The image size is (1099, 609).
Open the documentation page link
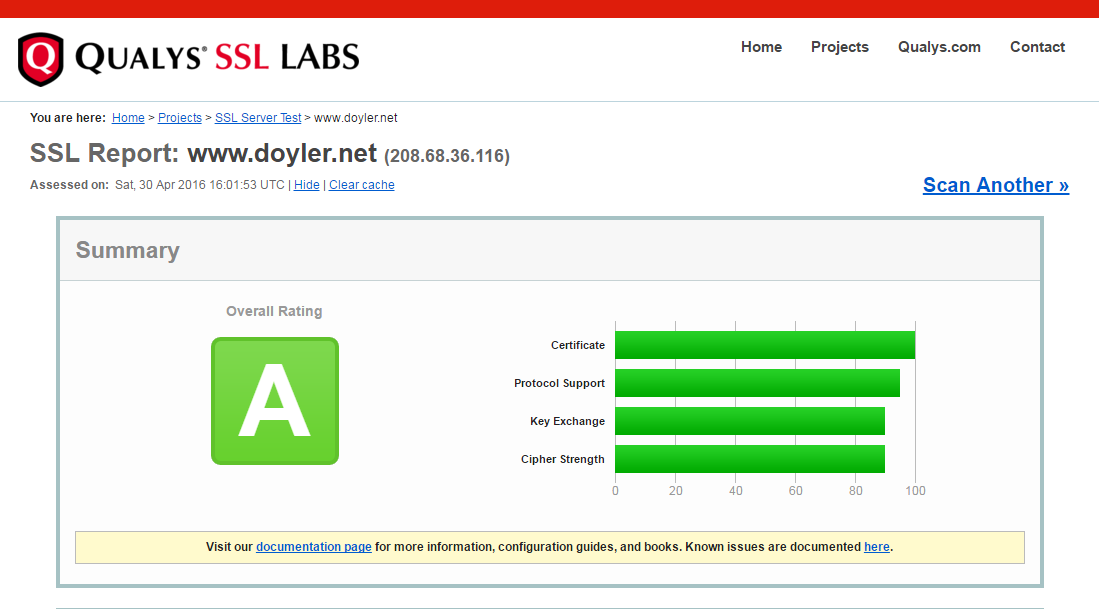click(x=313, y=547)
